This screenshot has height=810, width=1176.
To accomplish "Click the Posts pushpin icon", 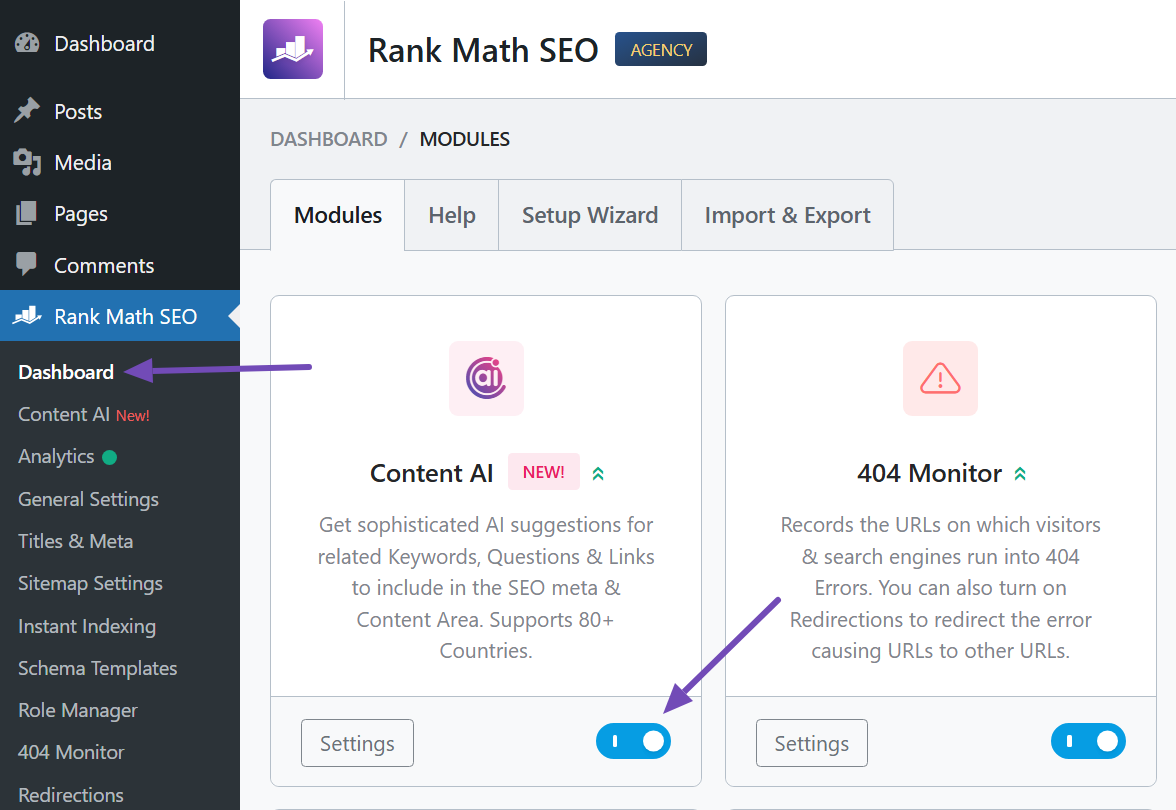I will 27,111.
